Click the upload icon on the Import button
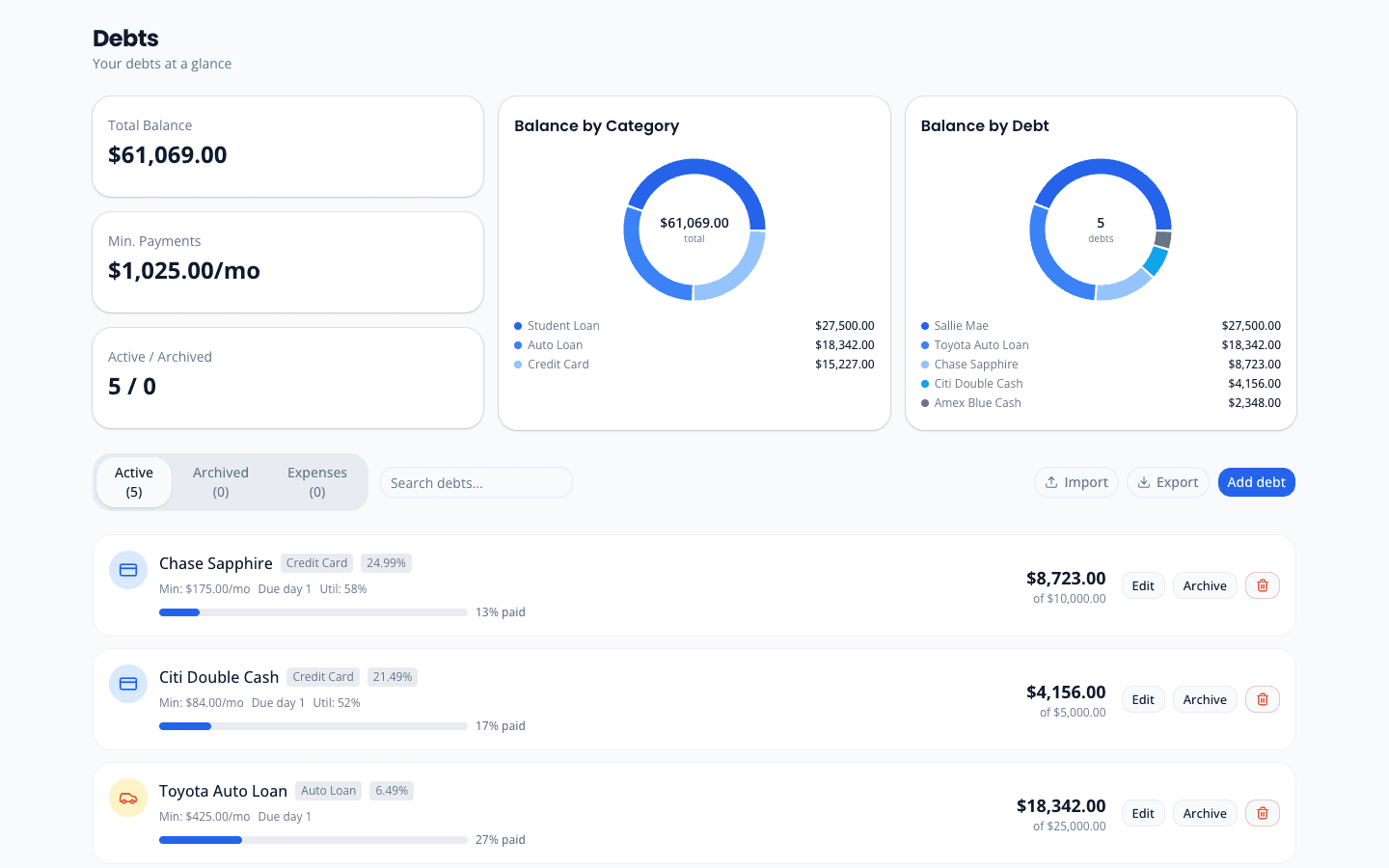The height and width of the screenshot is (868, 1389). pos(1050,481)
